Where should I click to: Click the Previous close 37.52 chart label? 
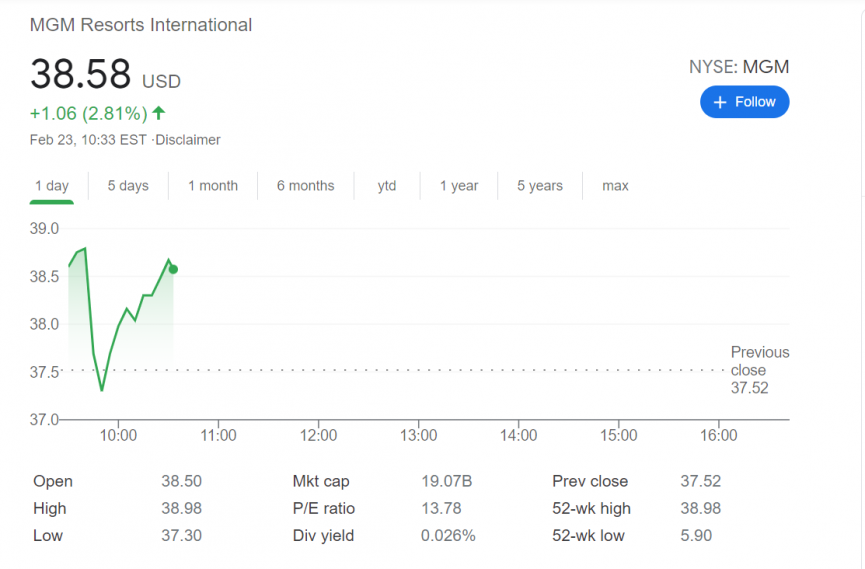tap(760, 370)
